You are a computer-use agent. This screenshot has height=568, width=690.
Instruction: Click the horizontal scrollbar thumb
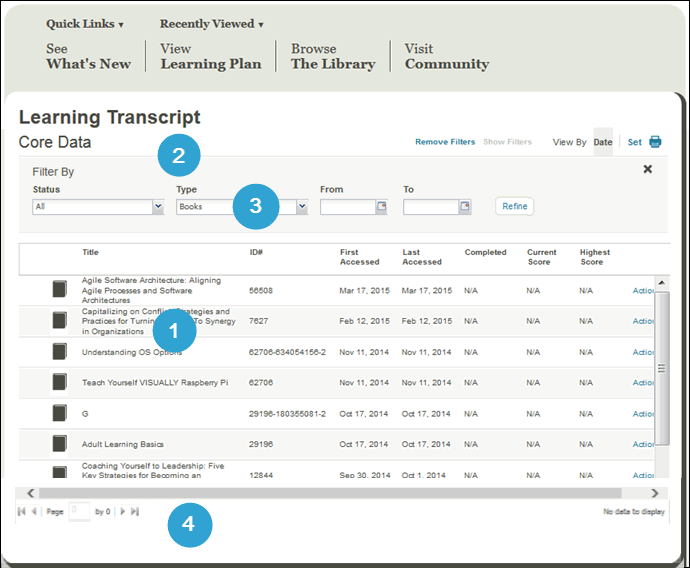click(x=330, y=493)
